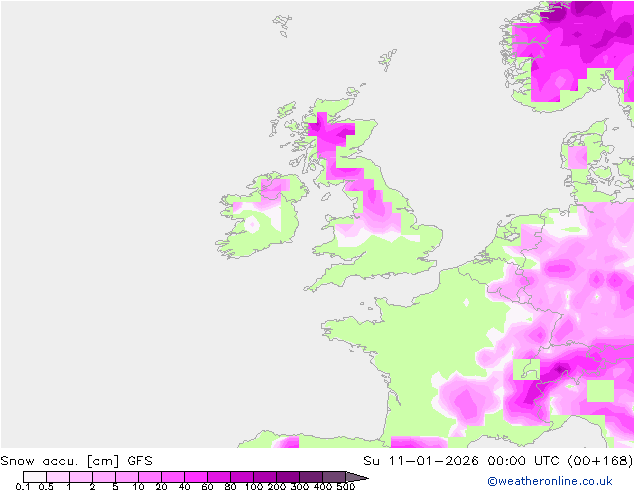Select the 60–80 cm legend swatch

219,477
